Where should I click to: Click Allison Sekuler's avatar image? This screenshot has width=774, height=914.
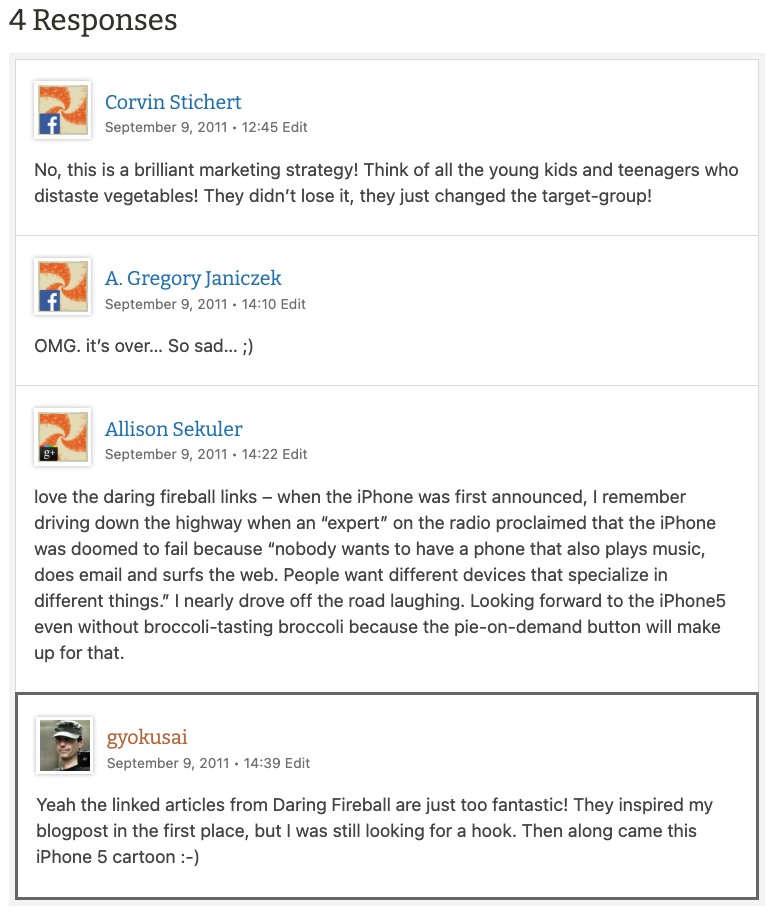63,437
